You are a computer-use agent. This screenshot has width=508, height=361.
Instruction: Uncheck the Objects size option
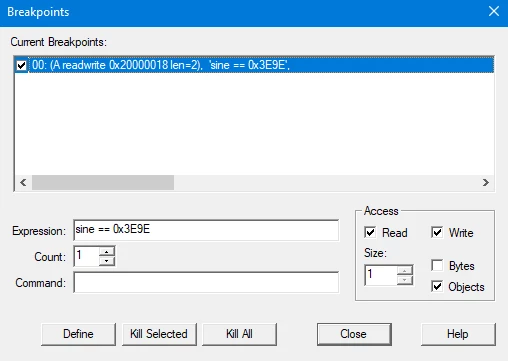click(x=437, y=286)
